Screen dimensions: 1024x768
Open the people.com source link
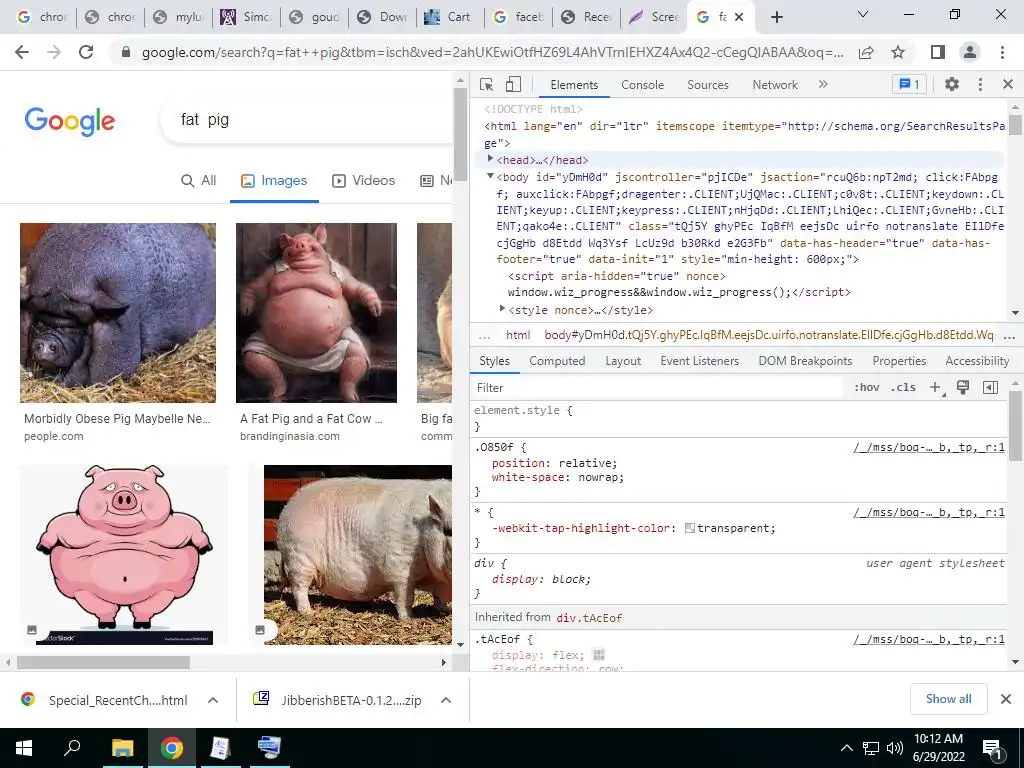(54, 436)
